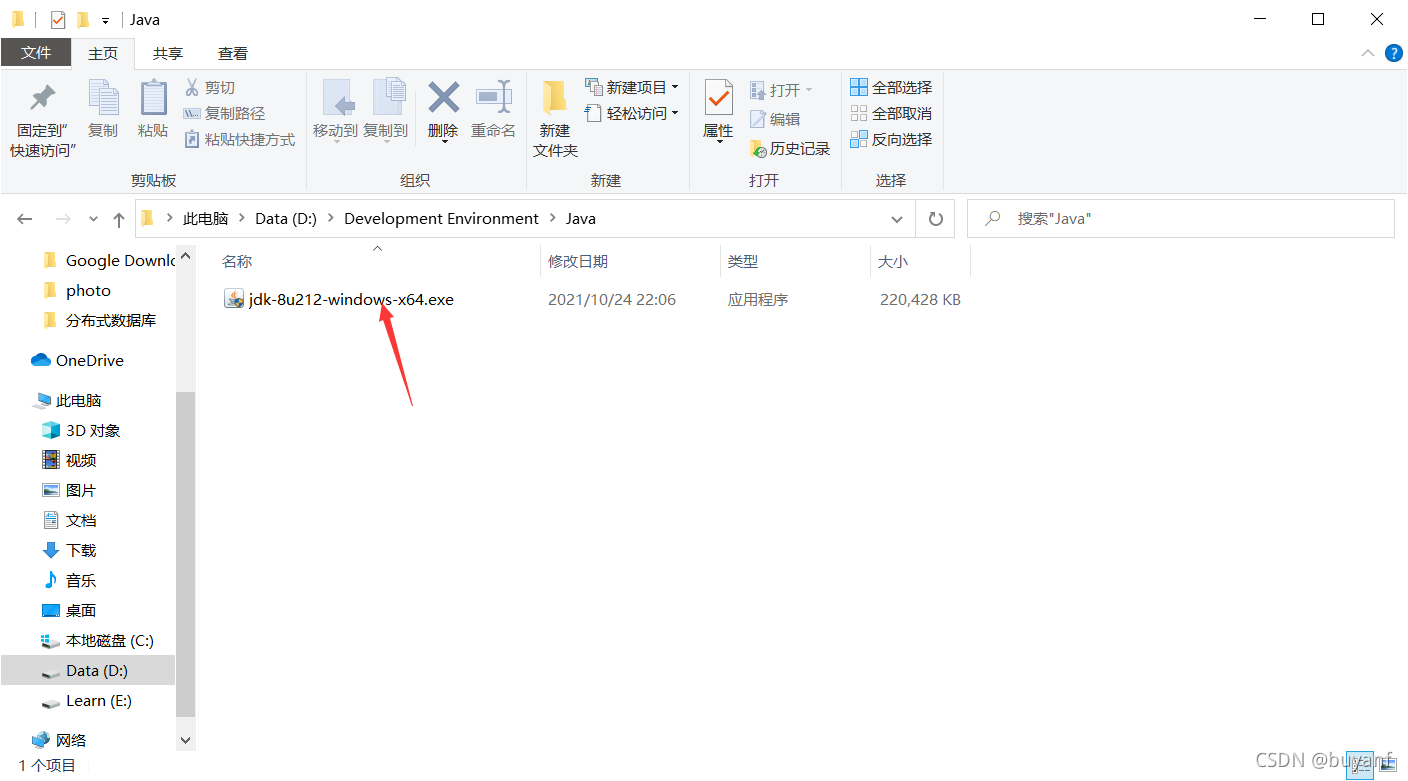This screenshot has height=781, width=1408.
Task: Click Properties icon in title bar quick access
Action: pyautogui.click(x=58, y=19)
